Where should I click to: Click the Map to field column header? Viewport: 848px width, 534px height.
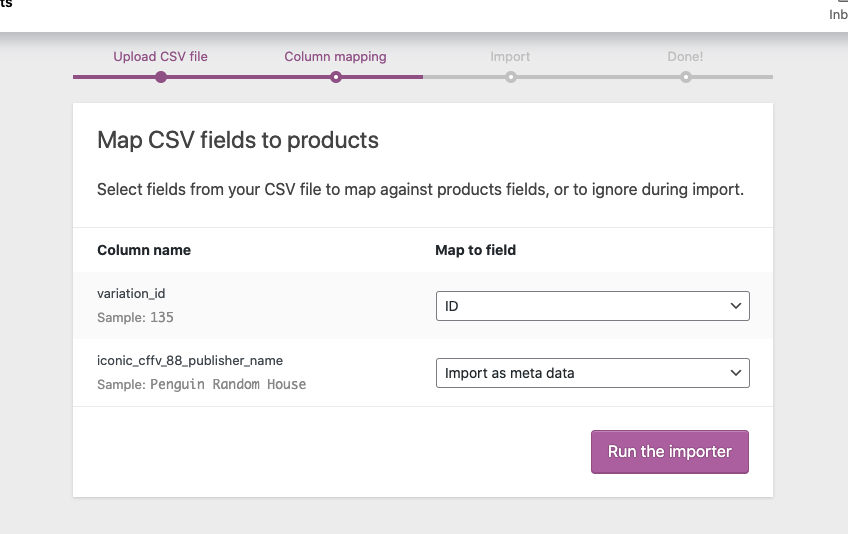click(x=476, y=250)
